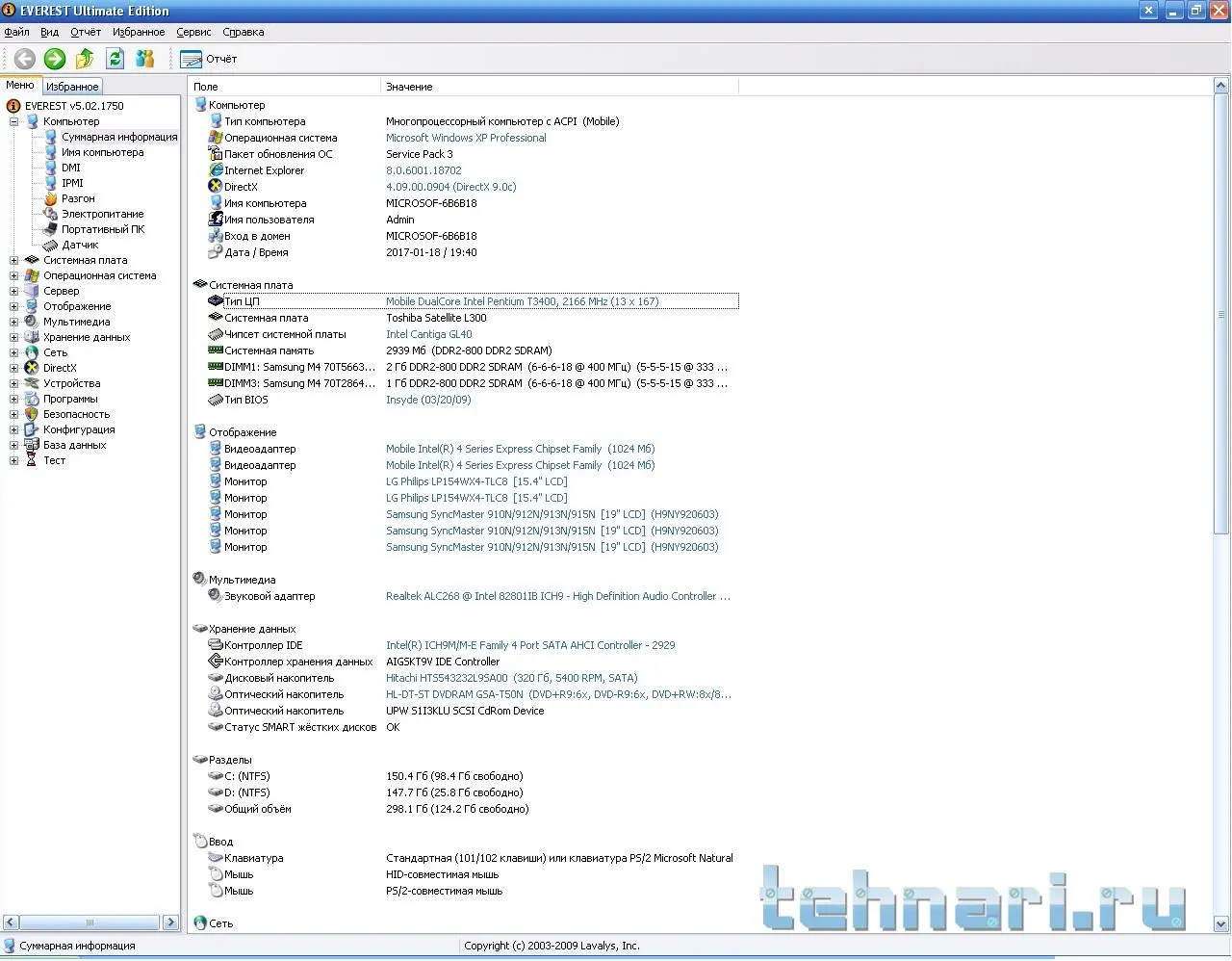The image size is (1232, 961).
Task: Expand the Хранение данных tree node
Action: (14, 338)
